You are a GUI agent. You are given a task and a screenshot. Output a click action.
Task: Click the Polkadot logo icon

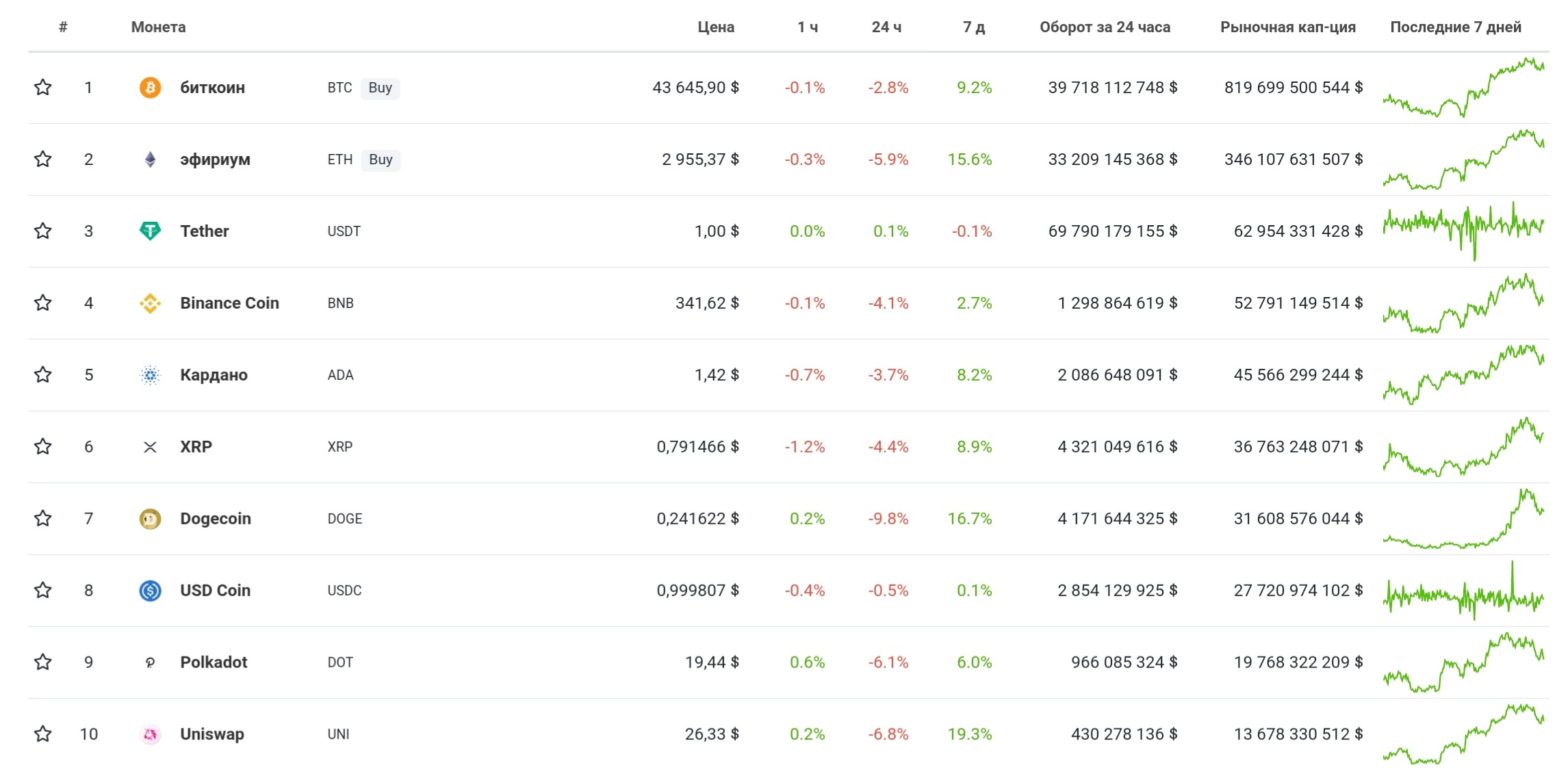tap(150, 663)
